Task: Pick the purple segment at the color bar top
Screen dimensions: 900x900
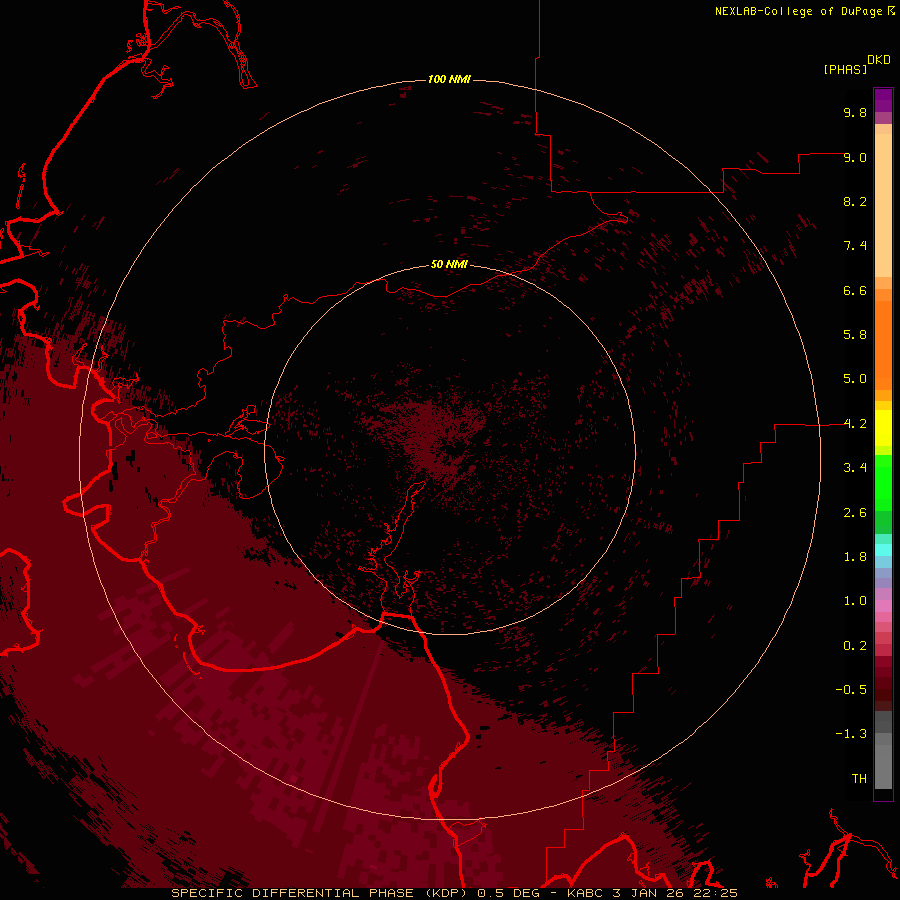Action: [x=883, y=100]
